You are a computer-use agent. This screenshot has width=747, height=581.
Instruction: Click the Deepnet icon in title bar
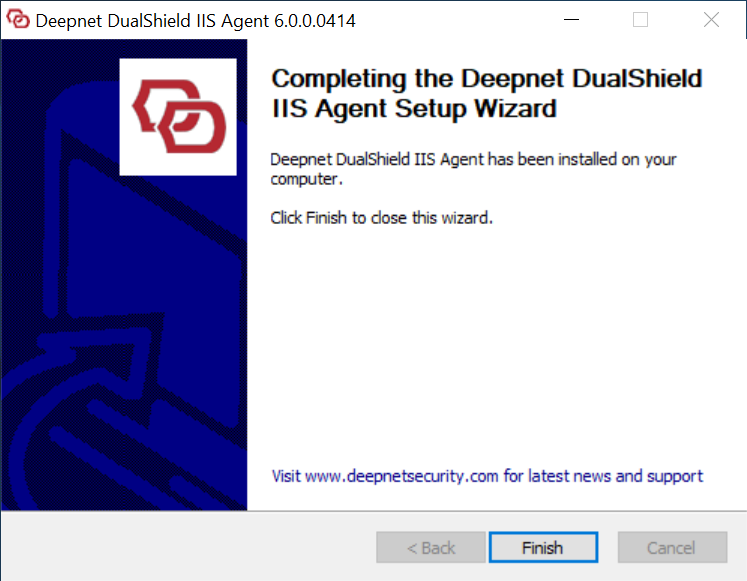(18, 20)
